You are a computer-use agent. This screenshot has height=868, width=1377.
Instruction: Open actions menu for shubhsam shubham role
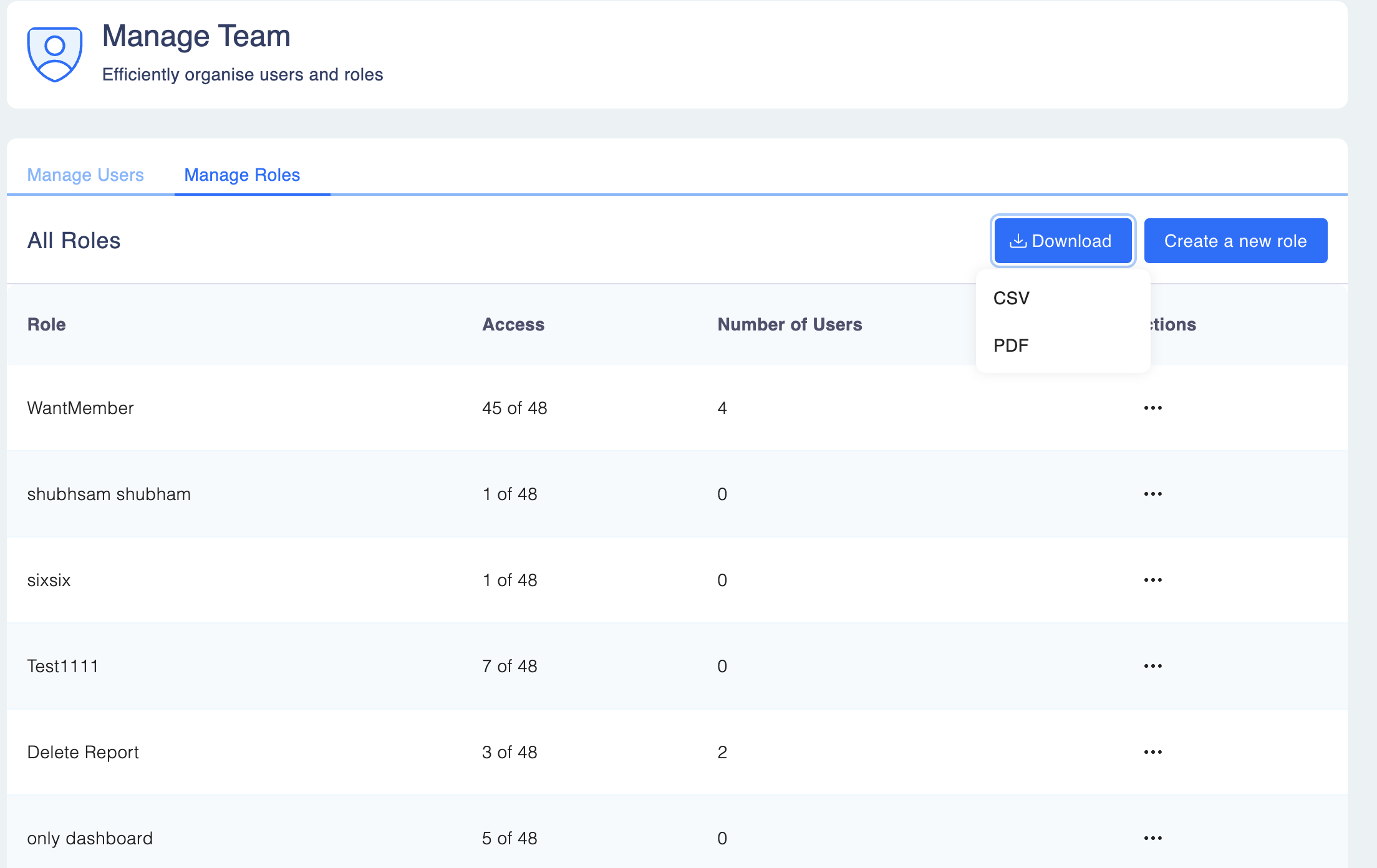[1152, 494]
